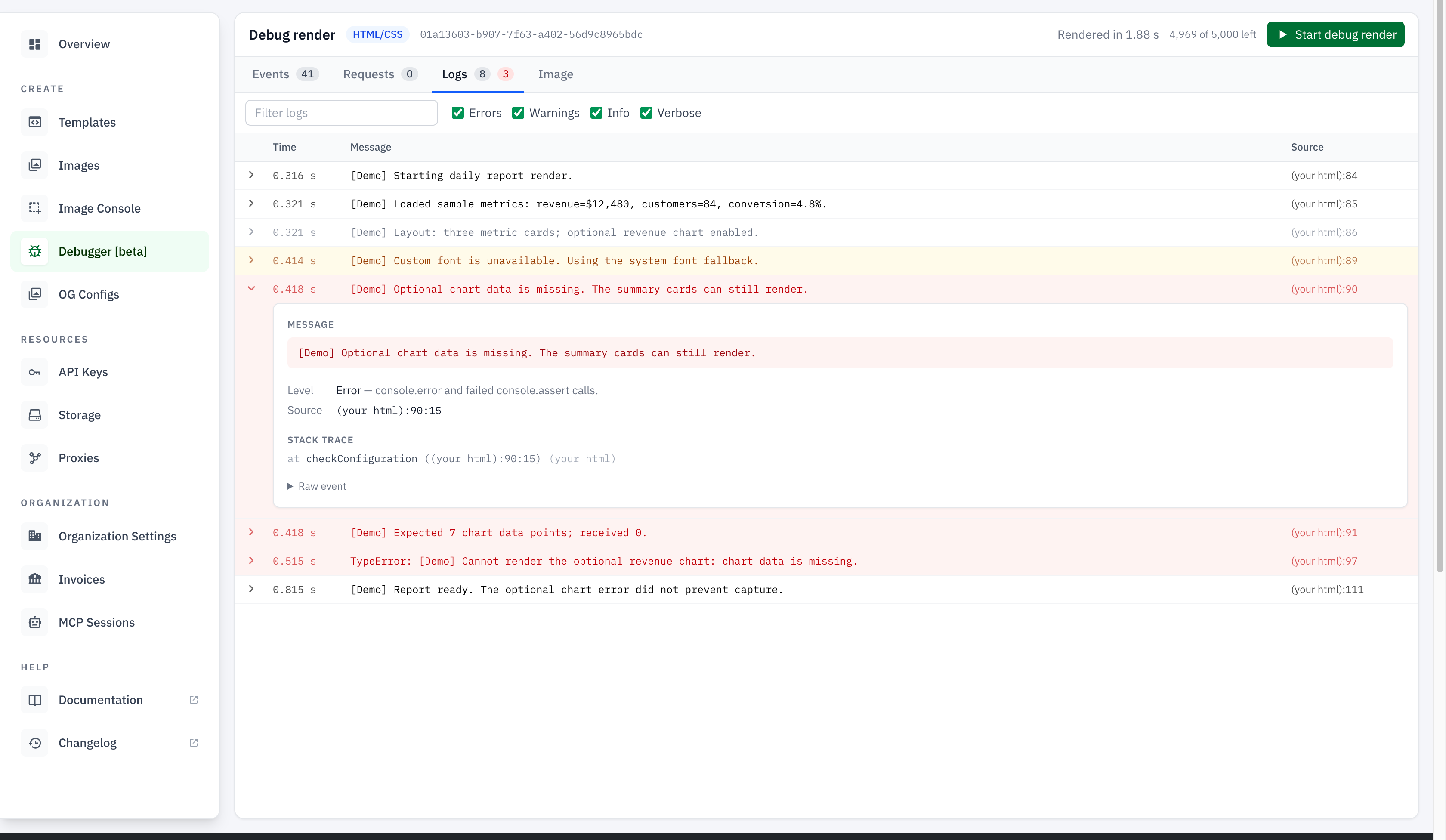Open the Overview dashboard icon
The image size is (1446, 840).
coord(35,44)
